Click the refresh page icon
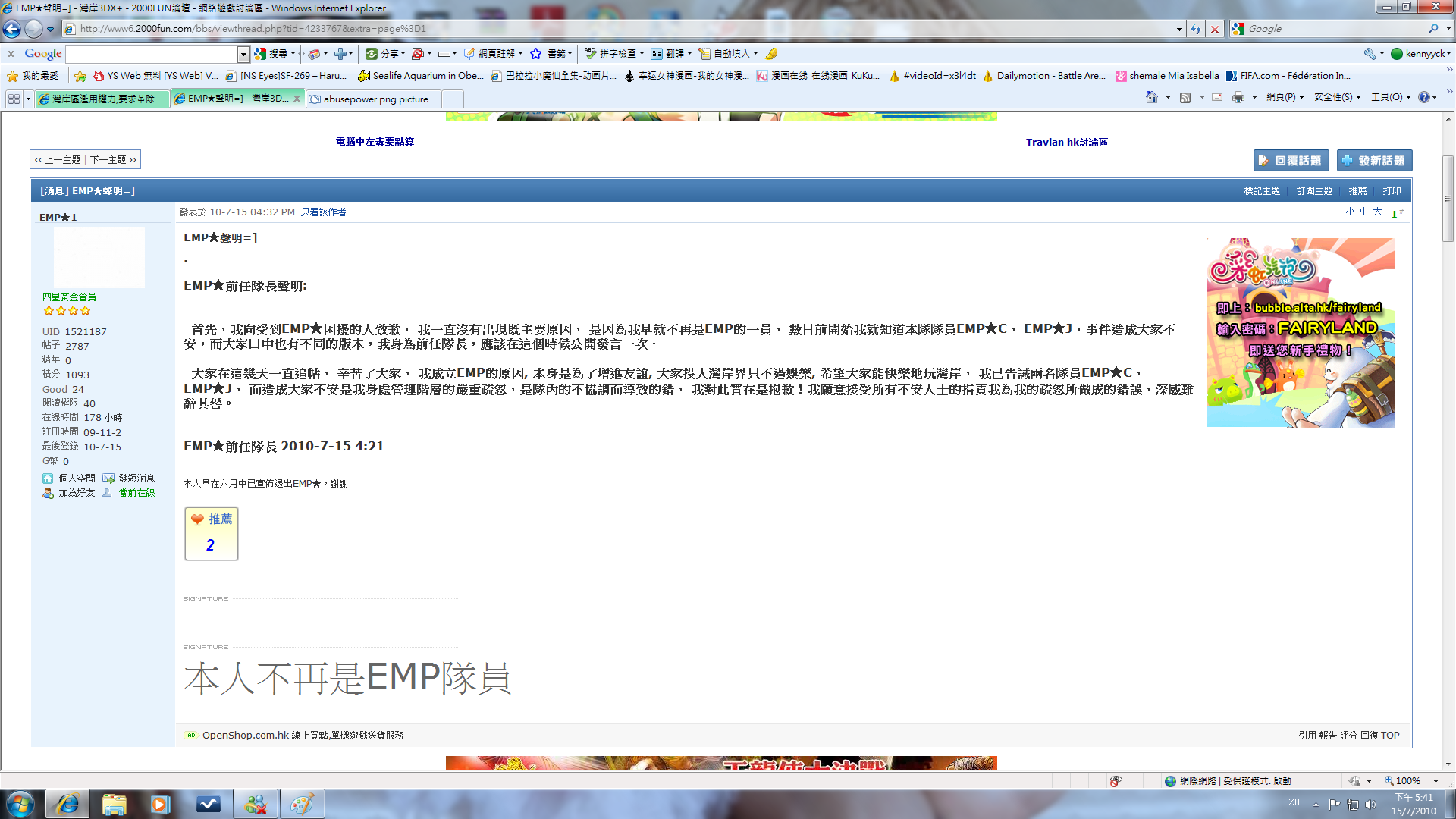This screenshot has width=1456, height=819. click(x=1196, y=29)
